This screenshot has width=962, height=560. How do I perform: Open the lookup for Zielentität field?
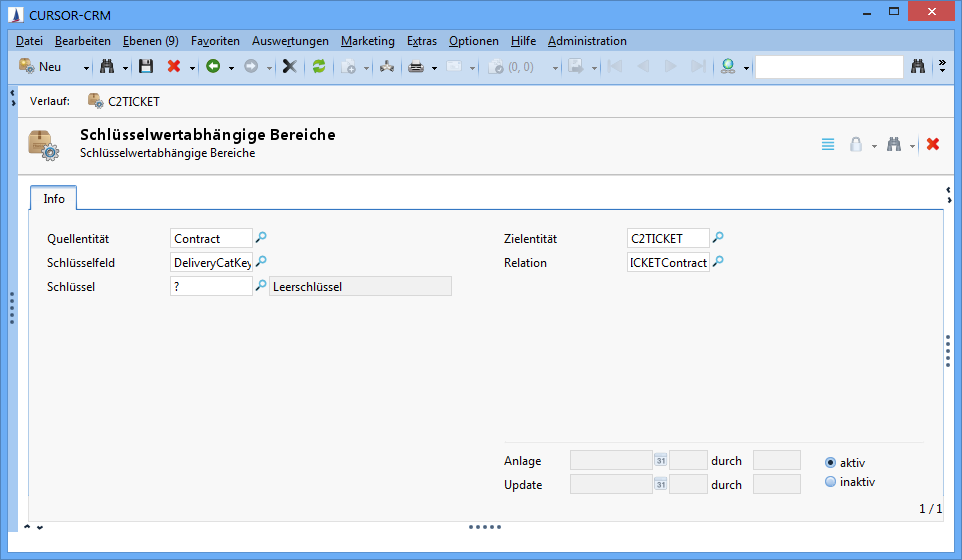click(x=718, y=238)
